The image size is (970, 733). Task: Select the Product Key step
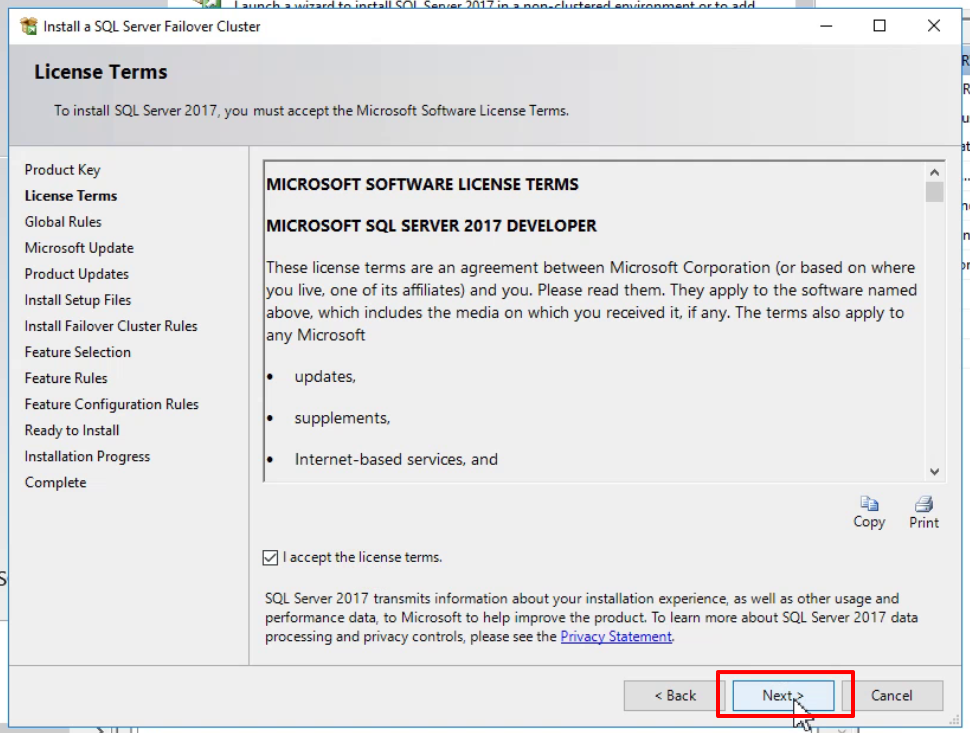pyautogui.click(x=62, y=169)
